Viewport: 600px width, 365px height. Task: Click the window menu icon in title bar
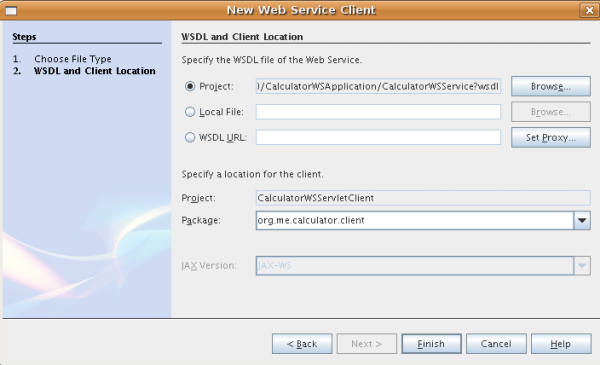(11, 10)
